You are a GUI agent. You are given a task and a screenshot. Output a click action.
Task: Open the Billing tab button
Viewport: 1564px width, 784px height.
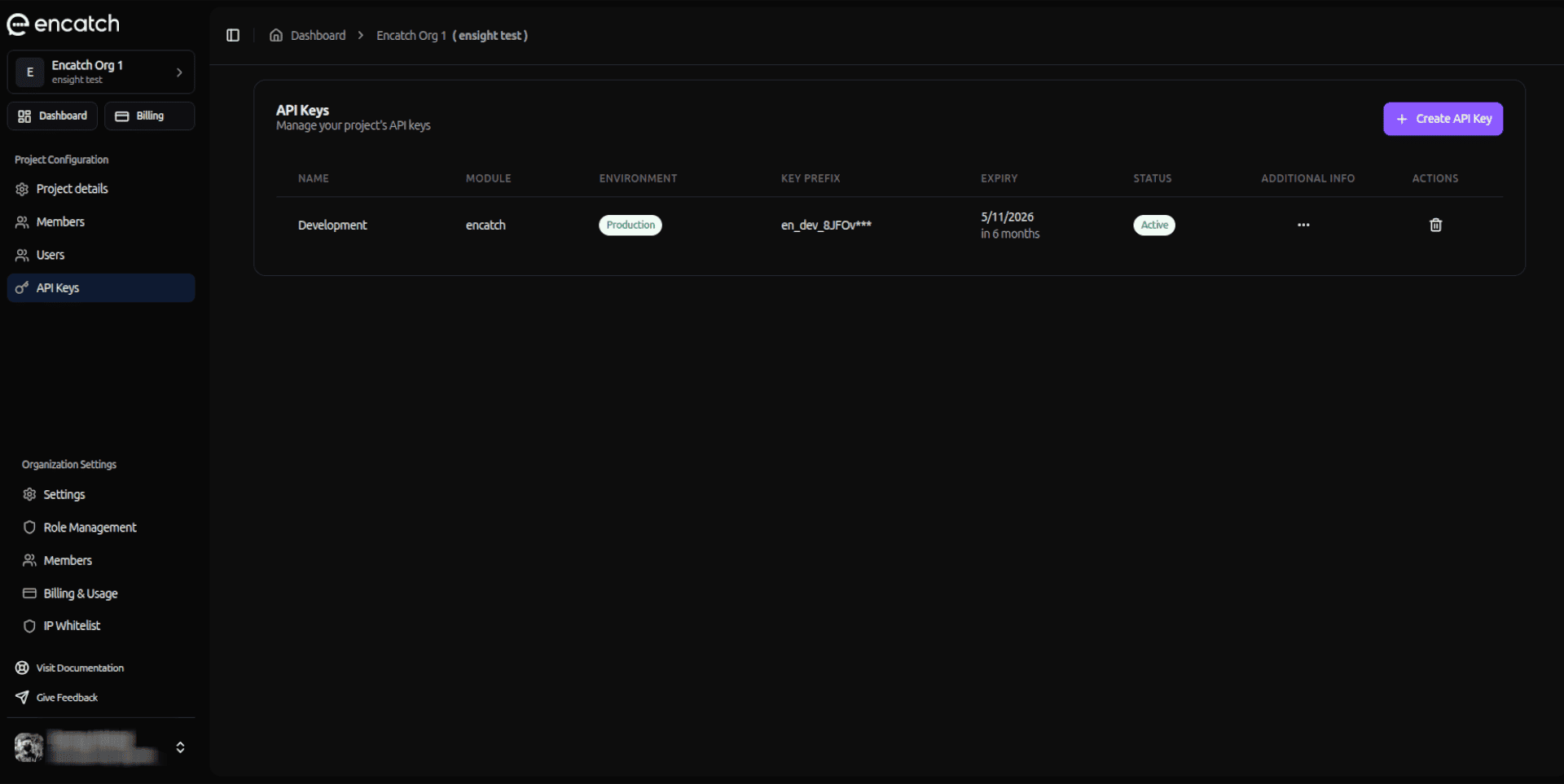[x=149, y=116]
